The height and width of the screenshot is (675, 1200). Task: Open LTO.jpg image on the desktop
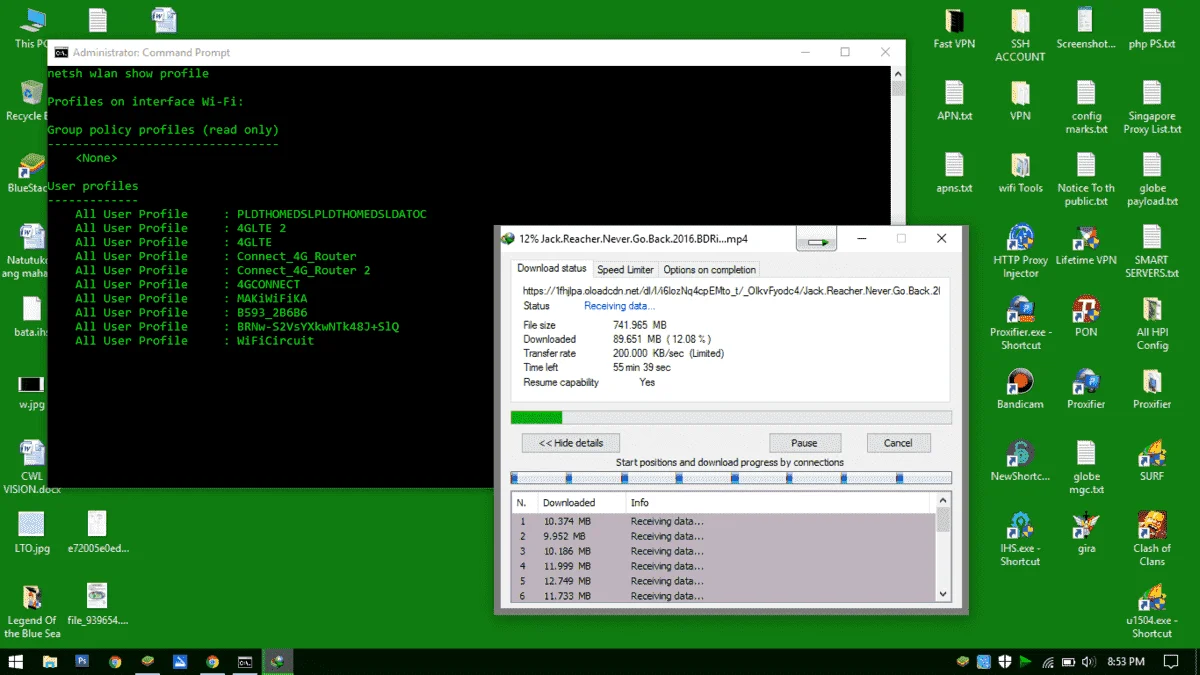32,533
